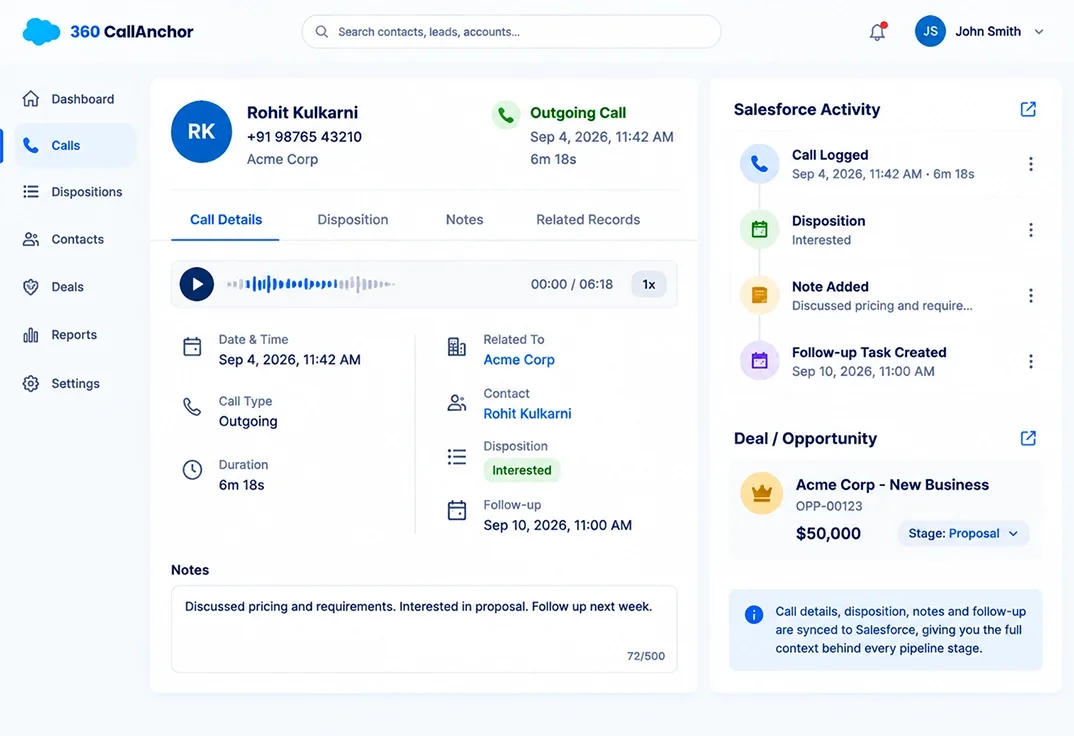1074x736 pixels.
Task: Open Salesforce Activity in external view
Action: [1028, 110]
